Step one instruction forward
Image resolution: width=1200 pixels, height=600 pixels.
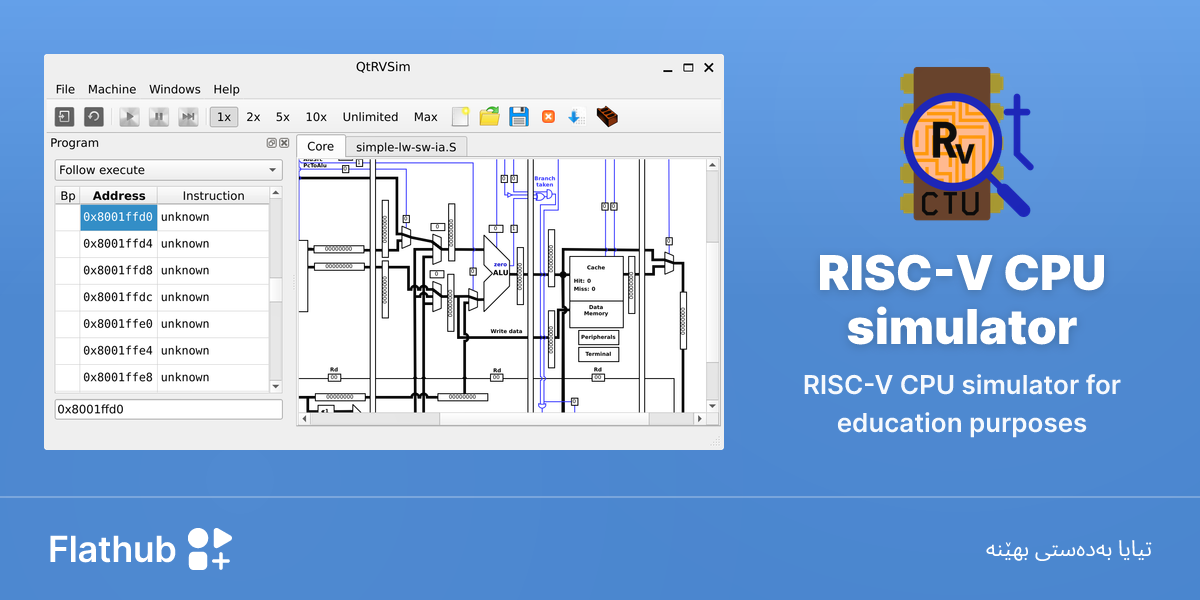[188, 117]
